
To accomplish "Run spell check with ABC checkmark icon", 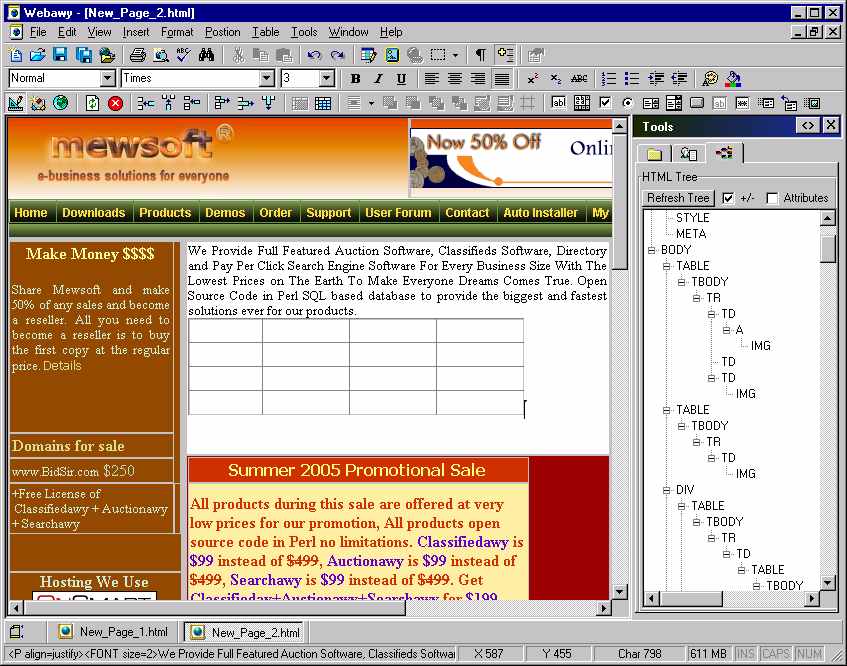I will coord(184,55).
